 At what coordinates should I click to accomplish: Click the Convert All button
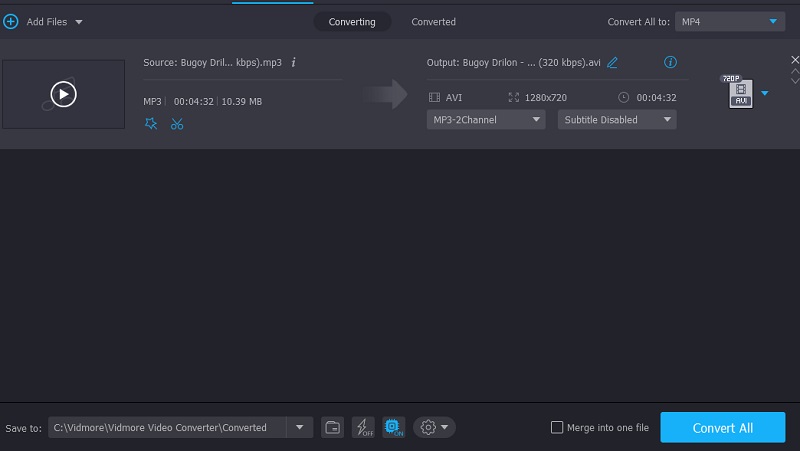point(722,427)
